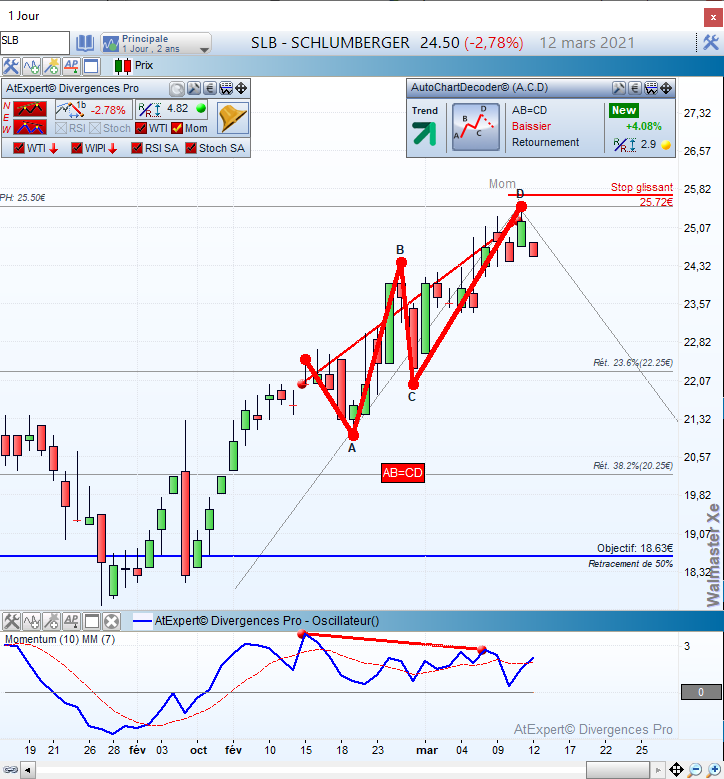The image size is (724, 779).
Task: Click the 'Momentum (10) MM (7)' label
Action: click(x=60, y=639)
